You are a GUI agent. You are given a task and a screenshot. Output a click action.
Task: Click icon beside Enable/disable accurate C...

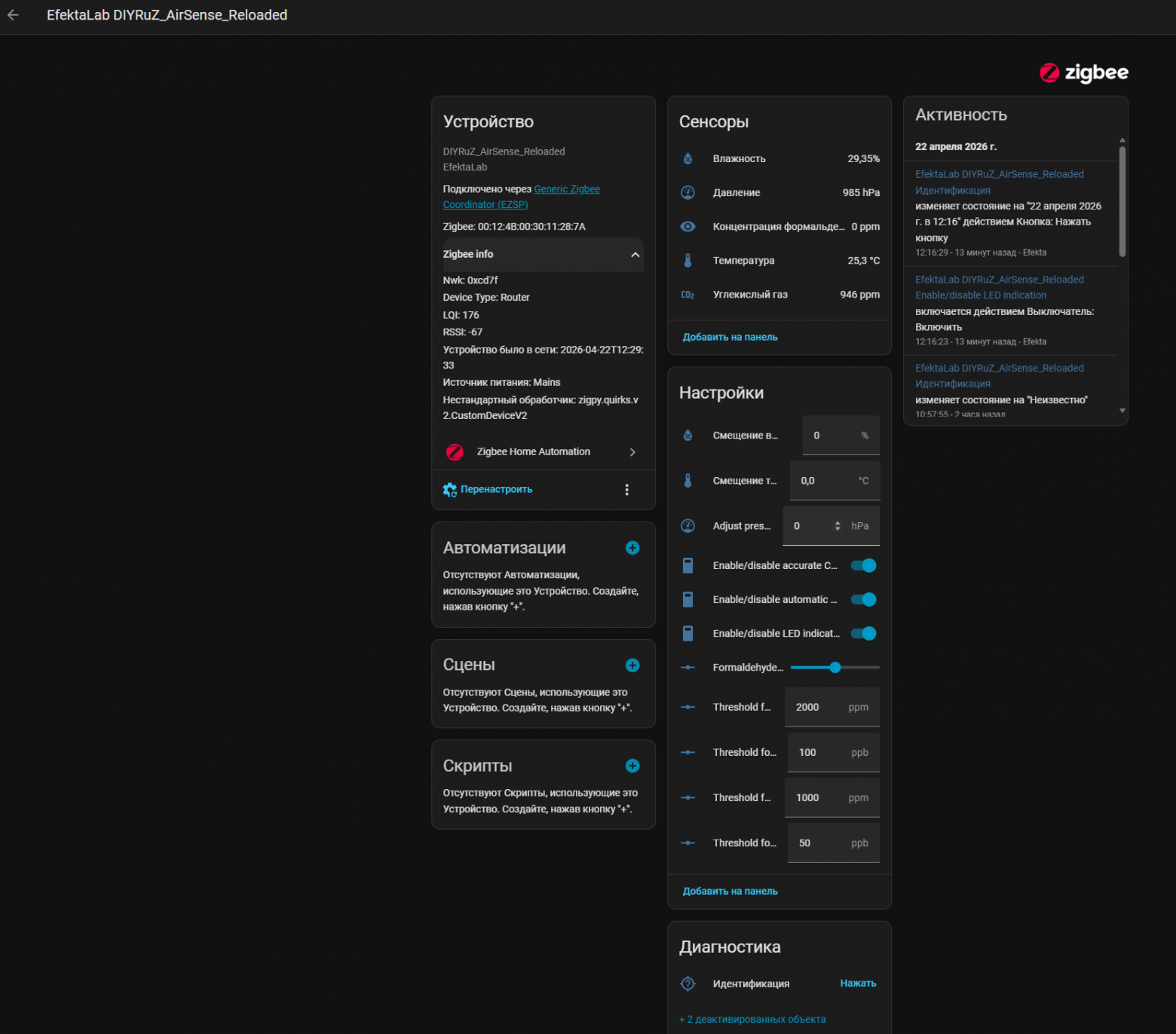point(688,566)
